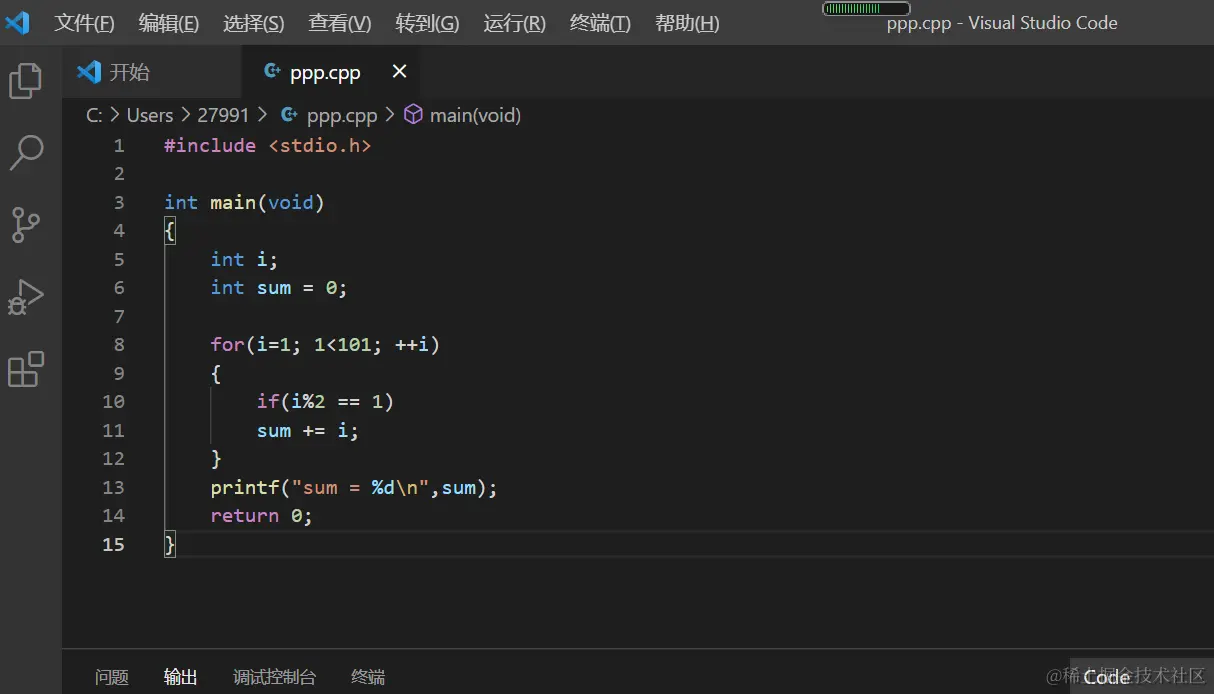Viewport: 1214px width, 694px height.
Task: Open the Source Control view
Action: (26, 225)
